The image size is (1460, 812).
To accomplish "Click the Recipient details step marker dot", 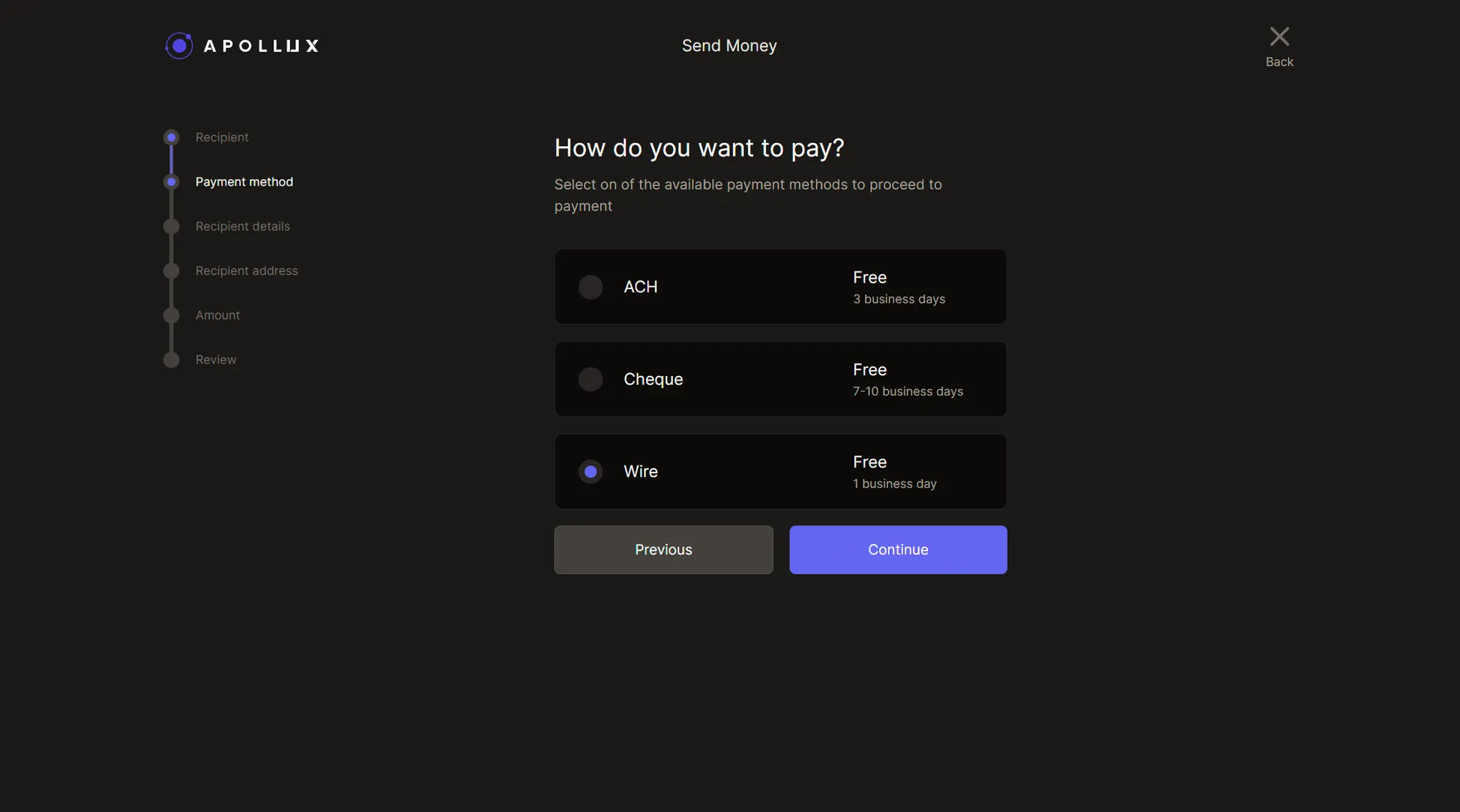I will click(x=172, y=226).
